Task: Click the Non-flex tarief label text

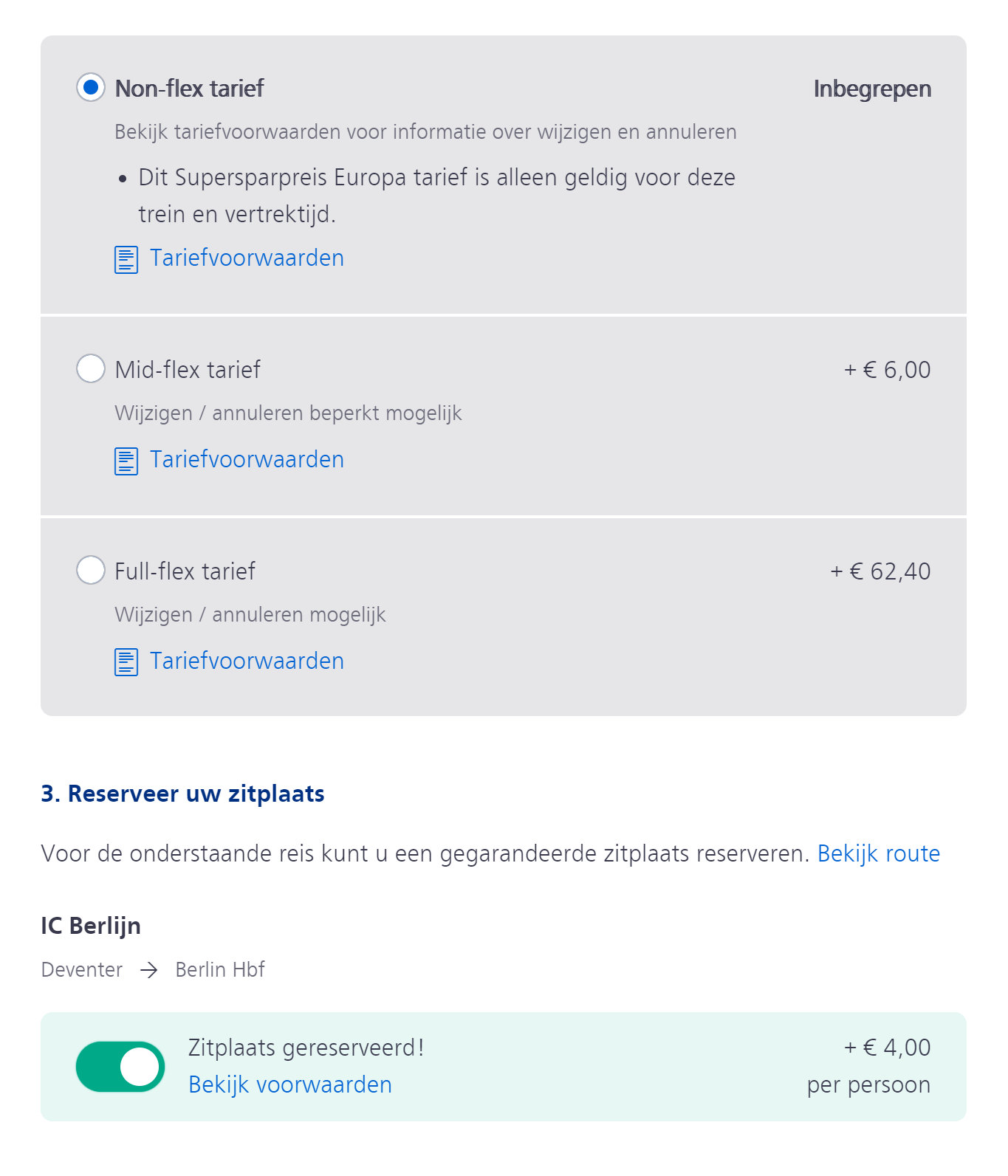Action: click(189, 89)
